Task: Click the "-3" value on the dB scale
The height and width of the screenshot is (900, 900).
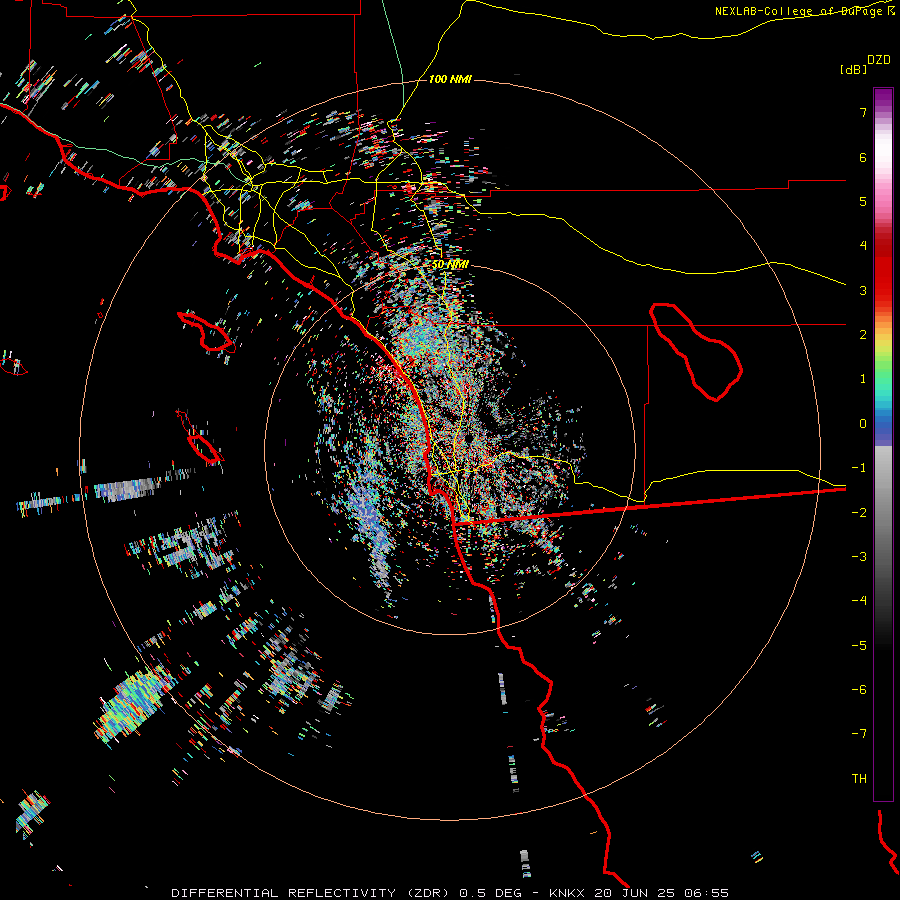Action: 859,557
